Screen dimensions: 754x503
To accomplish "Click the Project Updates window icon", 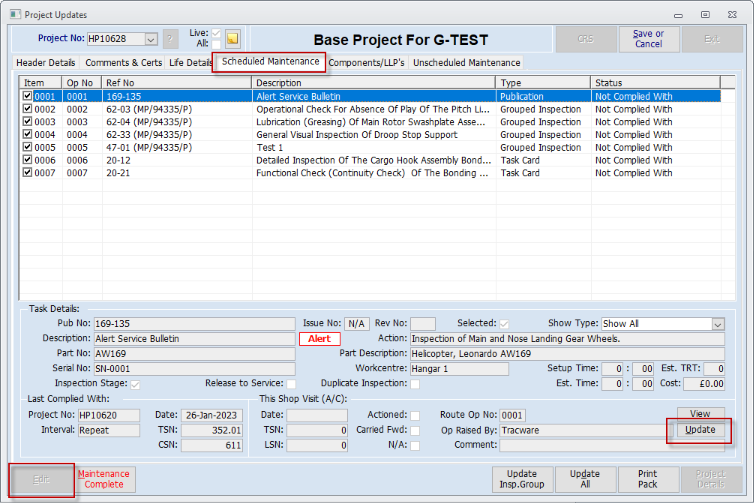I will click(x=15, y=14).
